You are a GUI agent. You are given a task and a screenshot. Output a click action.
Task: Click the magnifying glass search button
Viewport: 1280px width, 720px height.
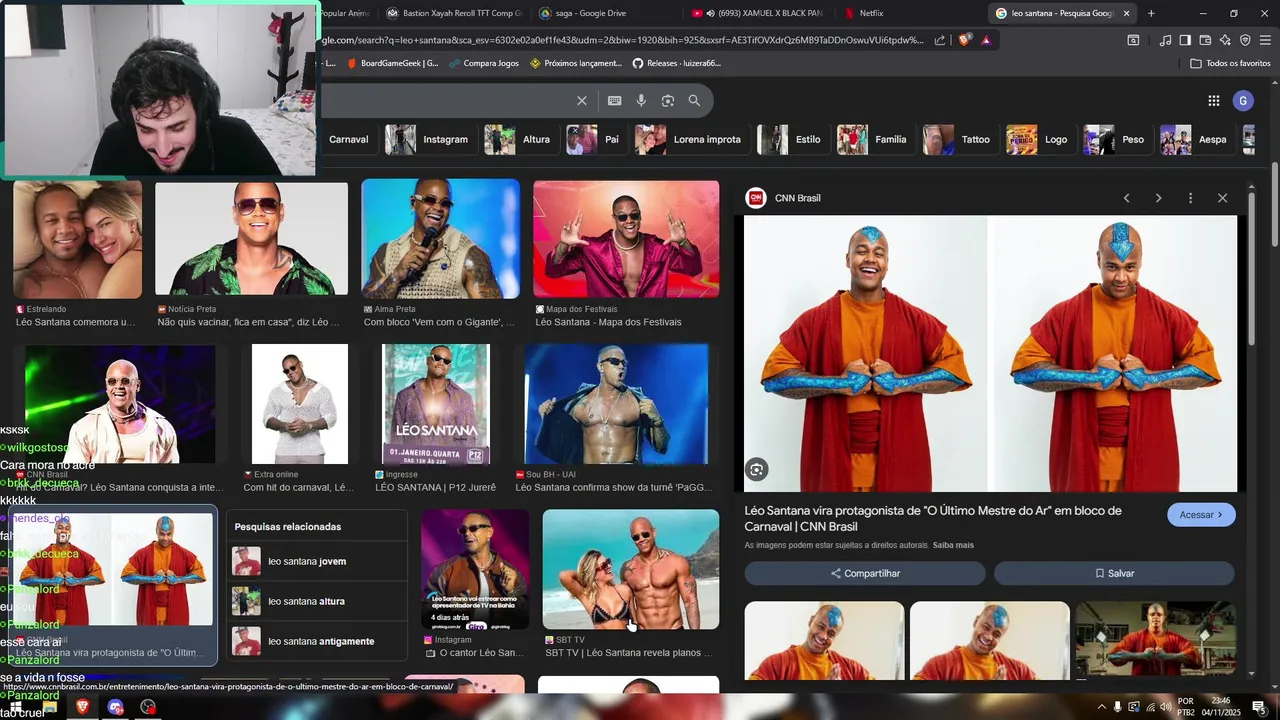coord(694,101)
